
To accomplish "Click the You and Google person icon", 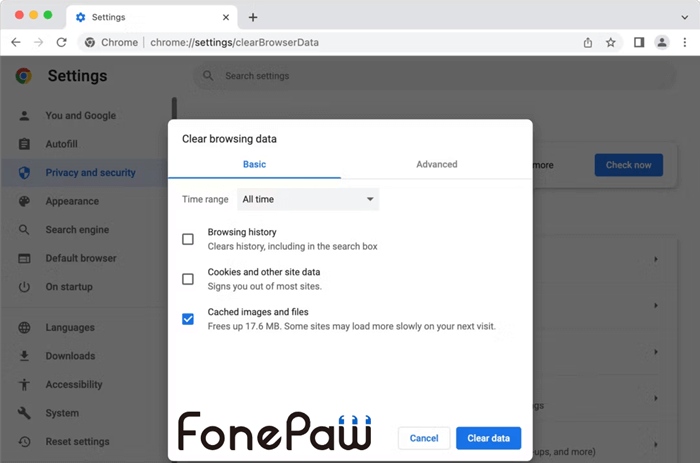I will point(24,116).
